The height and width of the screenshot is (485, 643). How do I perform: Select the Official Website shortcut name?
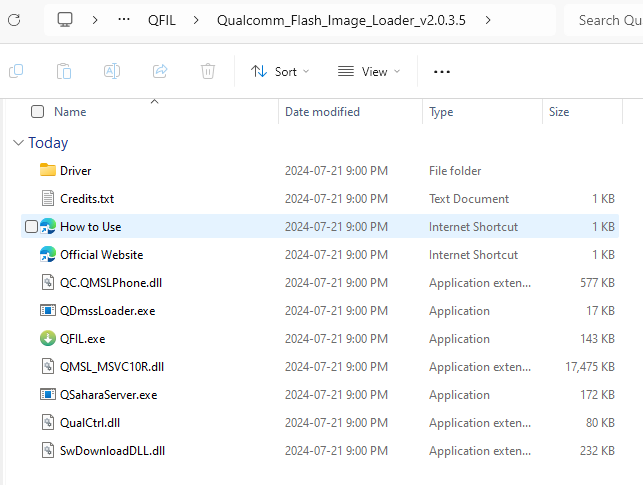(102, 255)
